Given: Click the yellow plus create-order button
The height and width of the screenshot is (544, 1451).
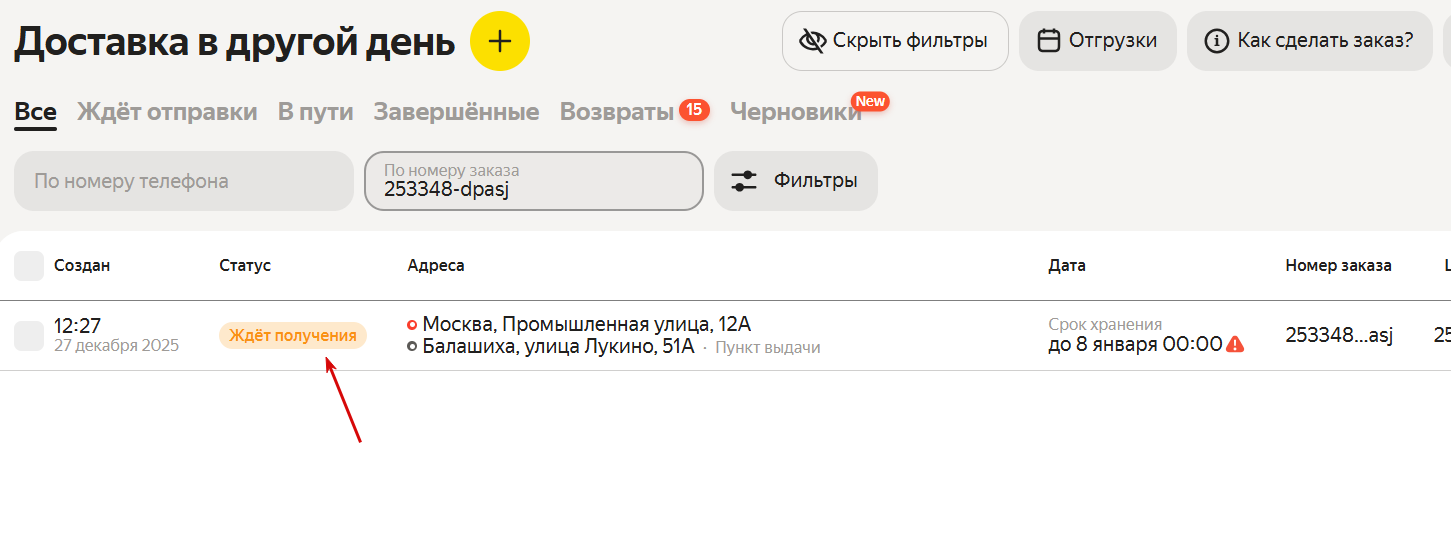Looking at the screenshot, I should pyautogui.click(x=499, y=41).
